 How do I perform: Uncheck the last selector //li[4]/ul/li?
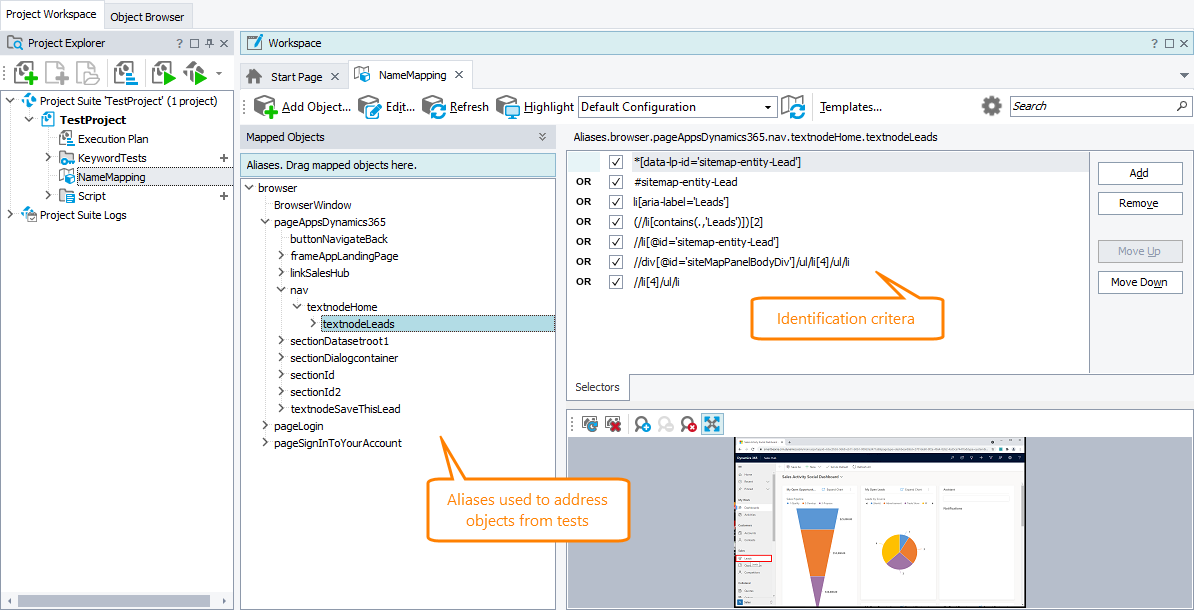click(617, 281)
